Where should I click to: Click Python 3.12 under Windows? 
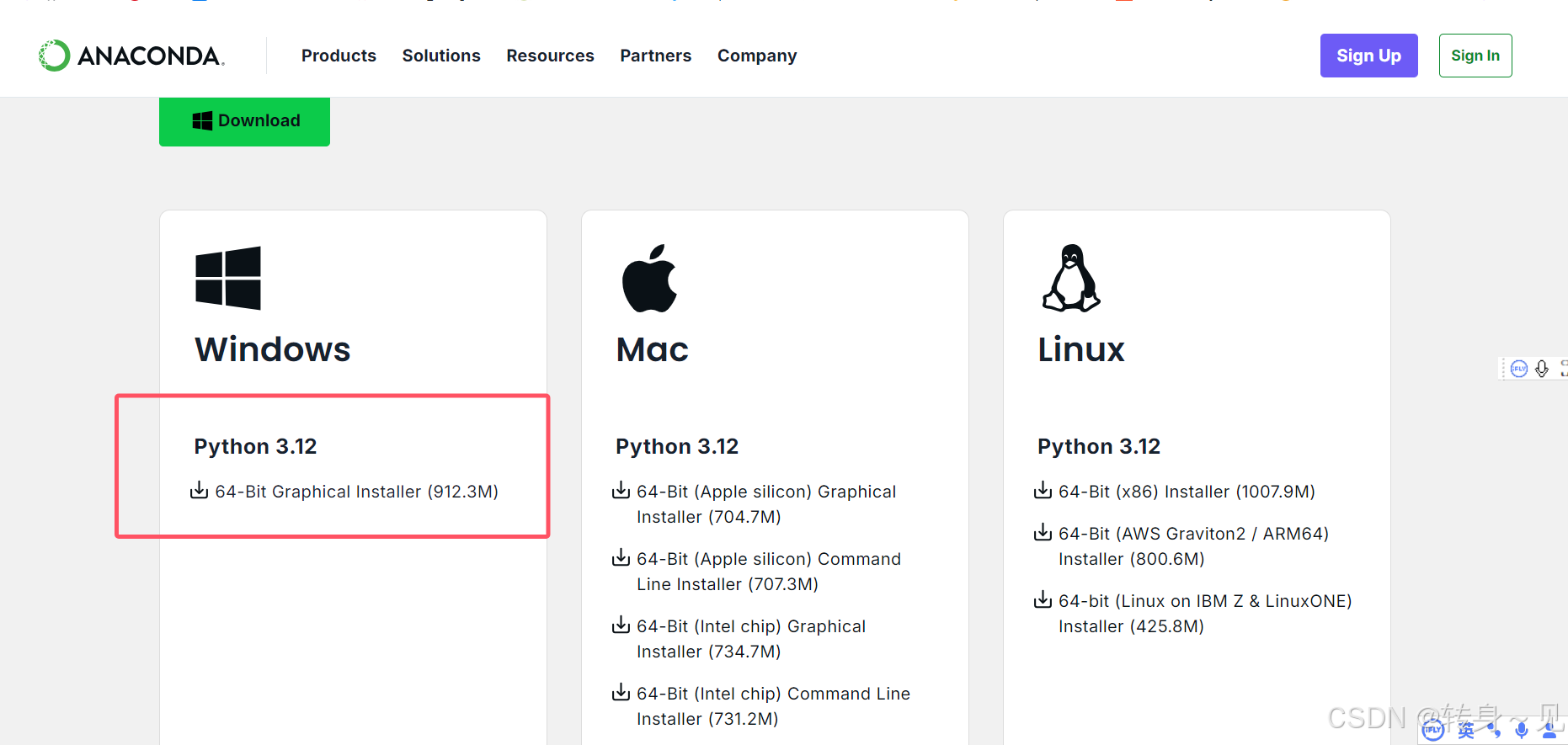(x=255, y=446)
